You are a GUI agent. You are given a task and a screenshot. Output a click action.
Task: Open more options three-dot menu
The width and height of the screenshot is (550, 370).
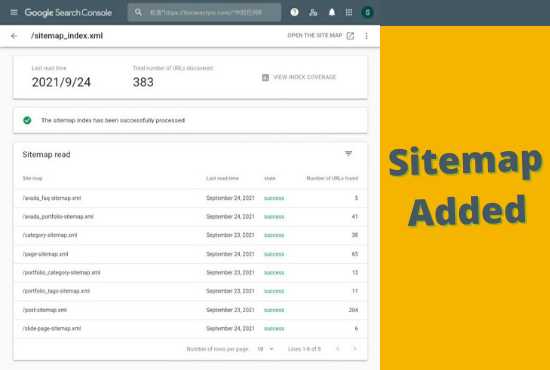367,36
